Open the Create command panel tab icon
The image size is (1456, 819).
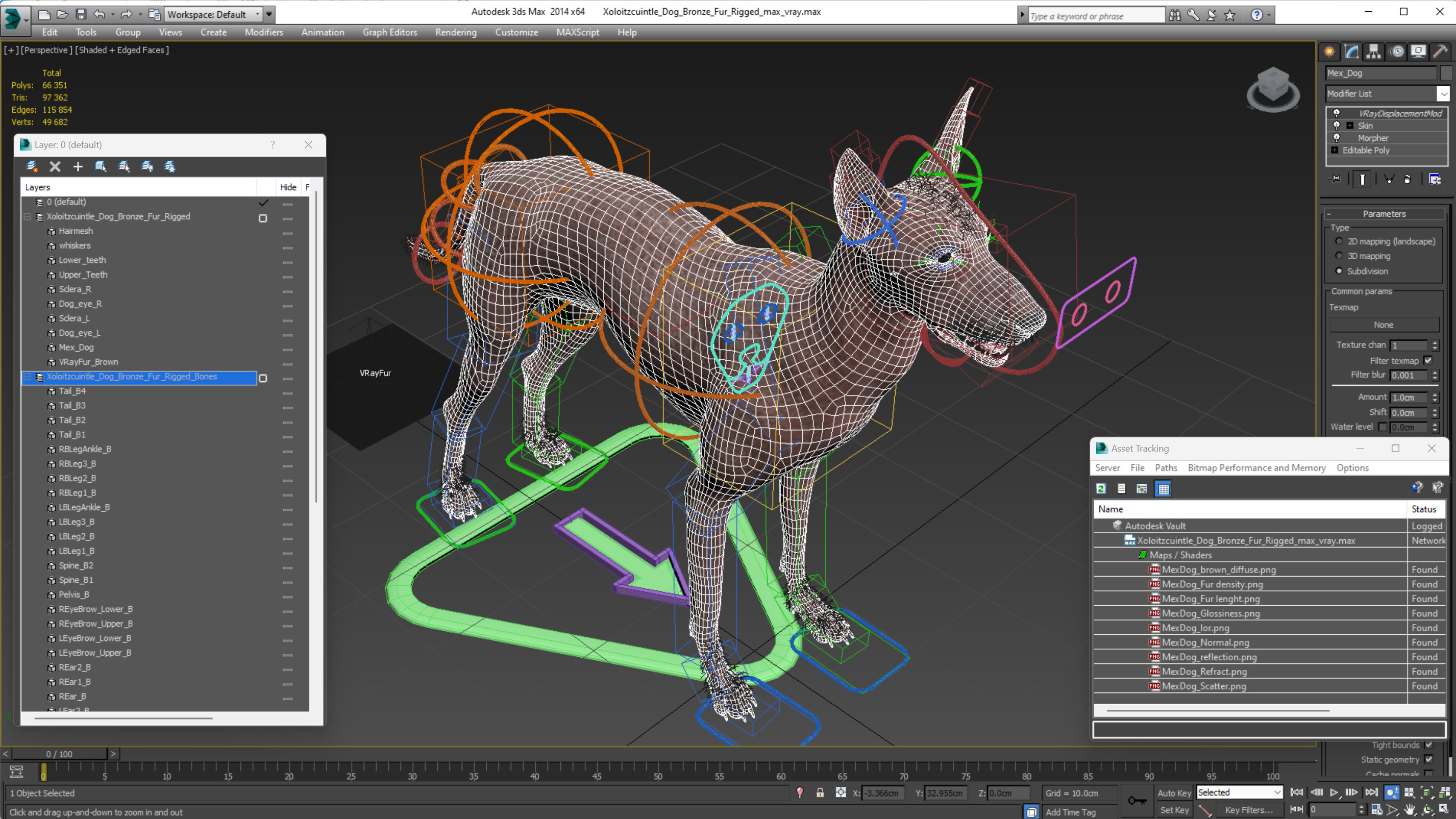[x=1329, y=52]
